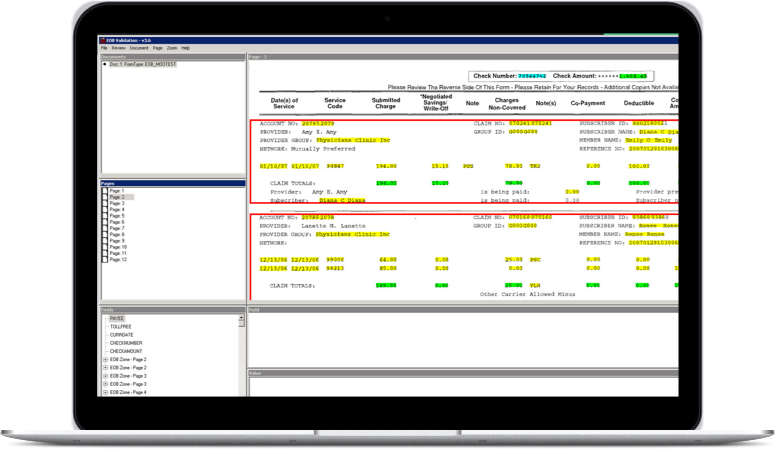Open the Help menu
Screen dimensions: 775x450
[x=186, y=48]
